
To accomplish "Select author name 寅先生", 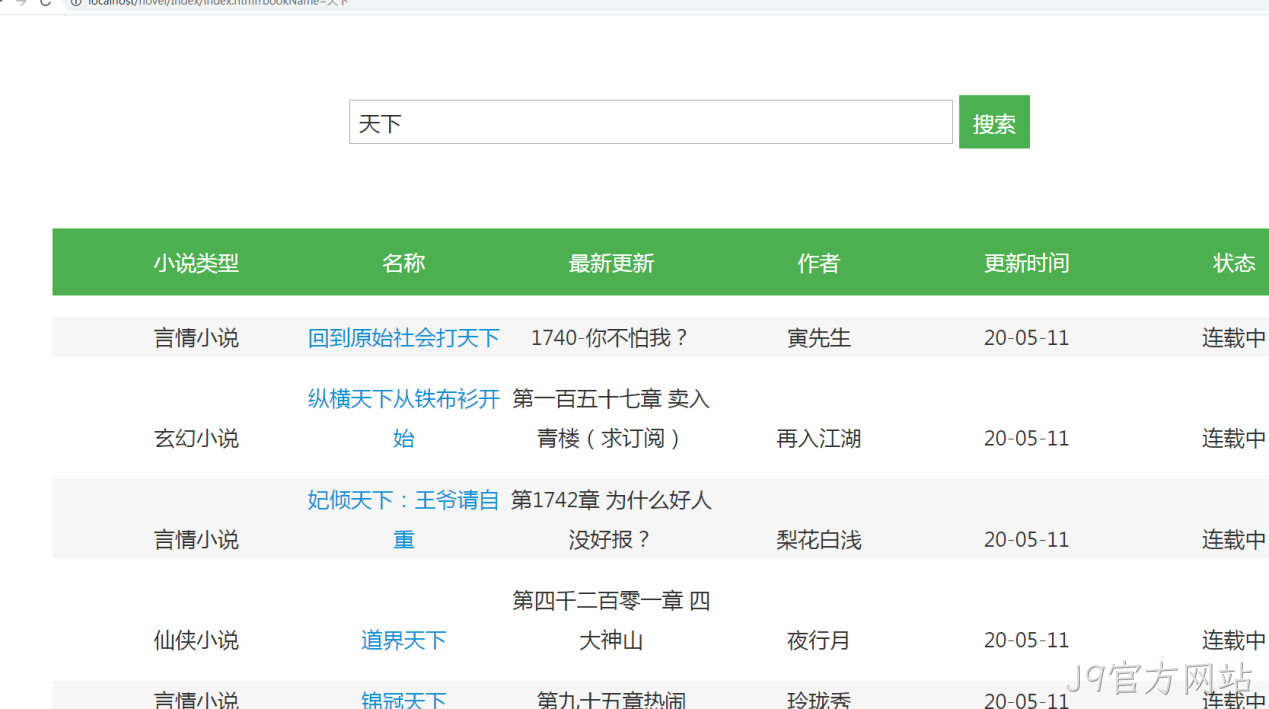I will (x=819, y=338).
